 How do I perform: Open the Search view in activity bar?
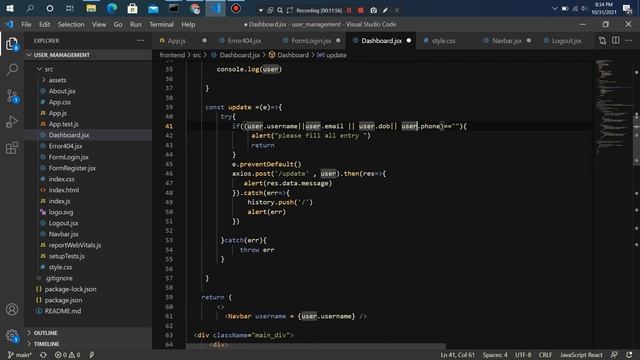pos(12,69)
